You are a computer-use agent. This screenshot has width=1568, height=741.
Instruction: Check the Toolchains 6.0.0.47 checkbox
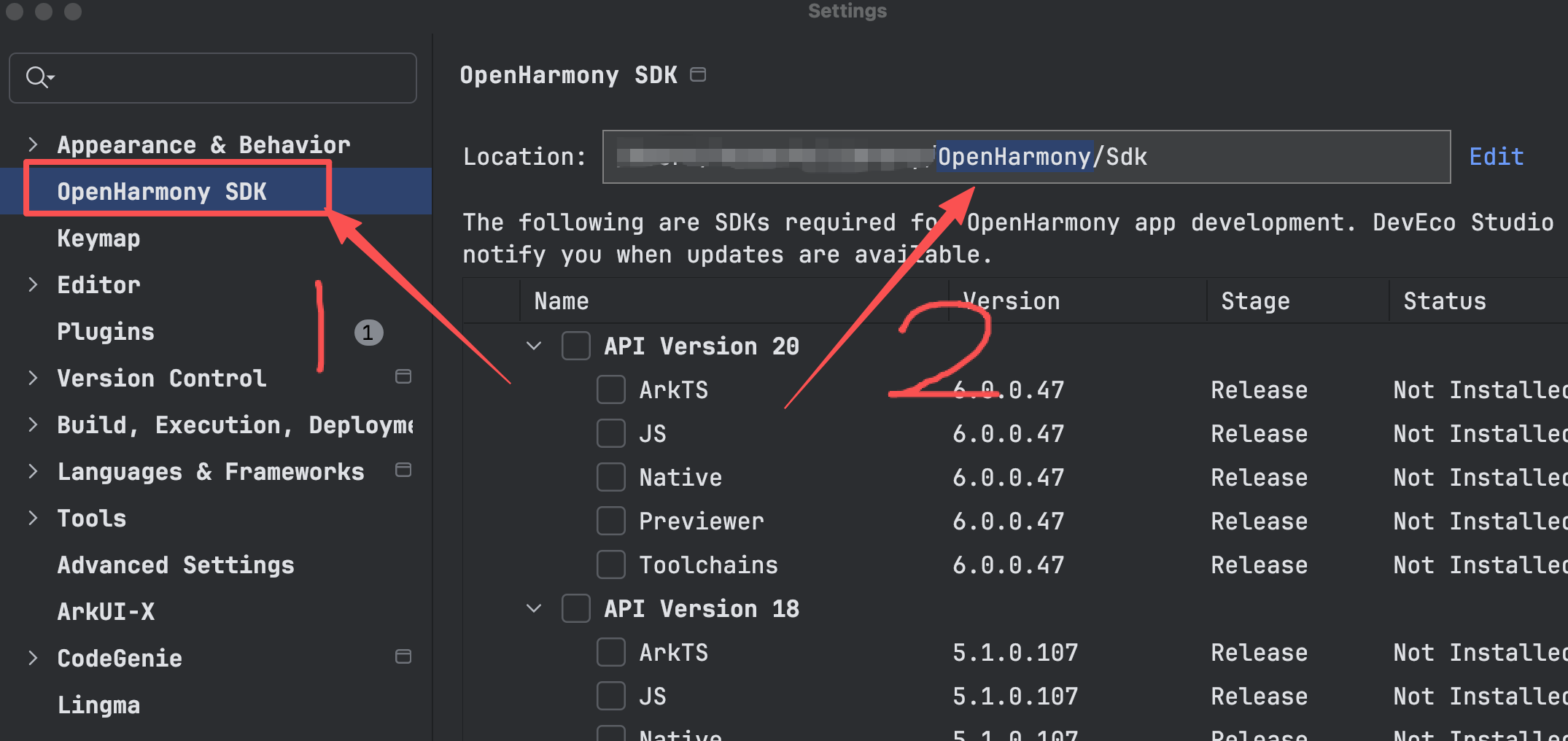click(x=611, y=565)
